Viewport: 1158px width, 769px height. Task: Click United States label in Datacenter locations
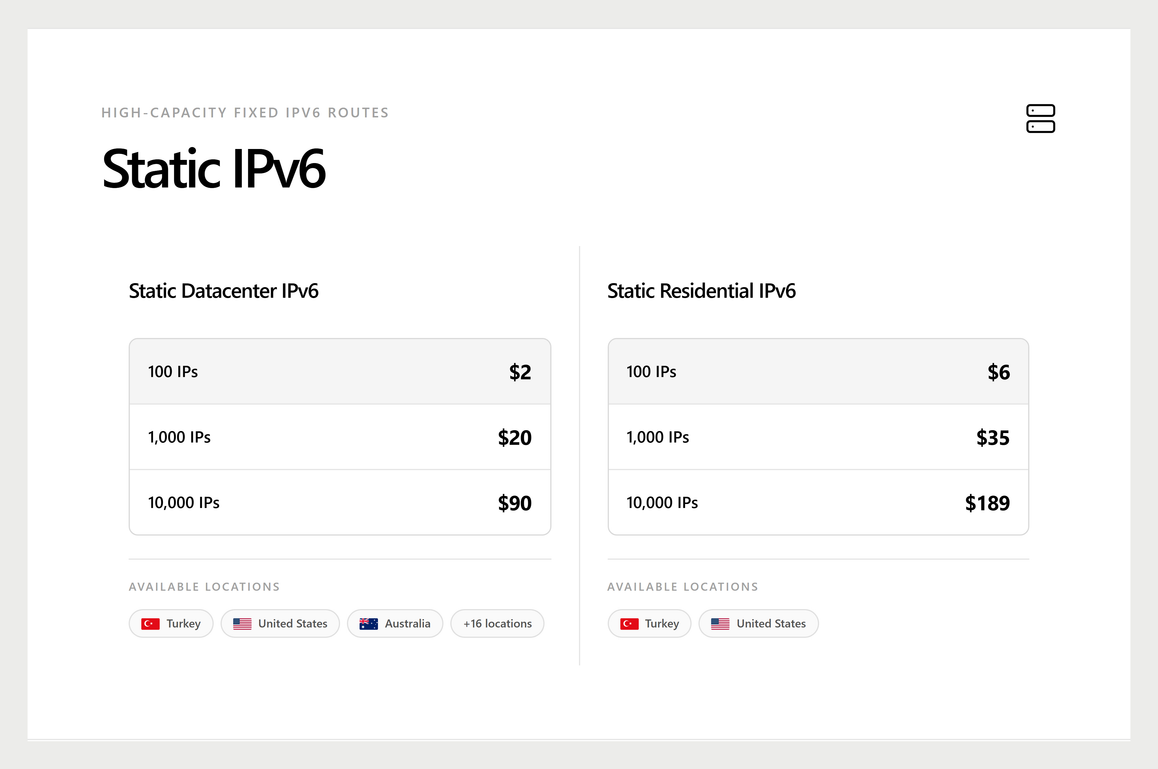(292, 623)
